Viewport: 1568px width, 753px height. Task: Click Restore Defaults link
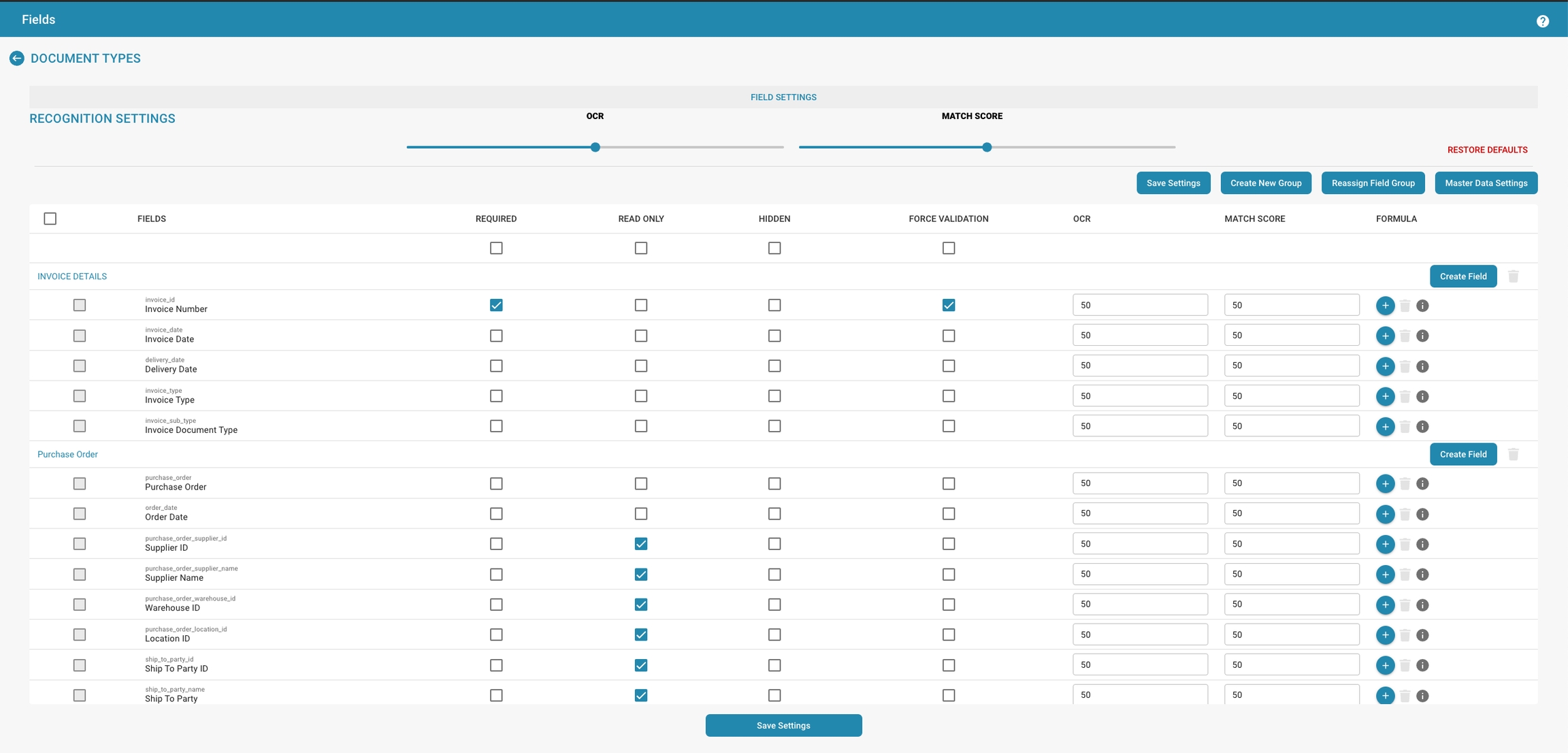click(1487, 150)
